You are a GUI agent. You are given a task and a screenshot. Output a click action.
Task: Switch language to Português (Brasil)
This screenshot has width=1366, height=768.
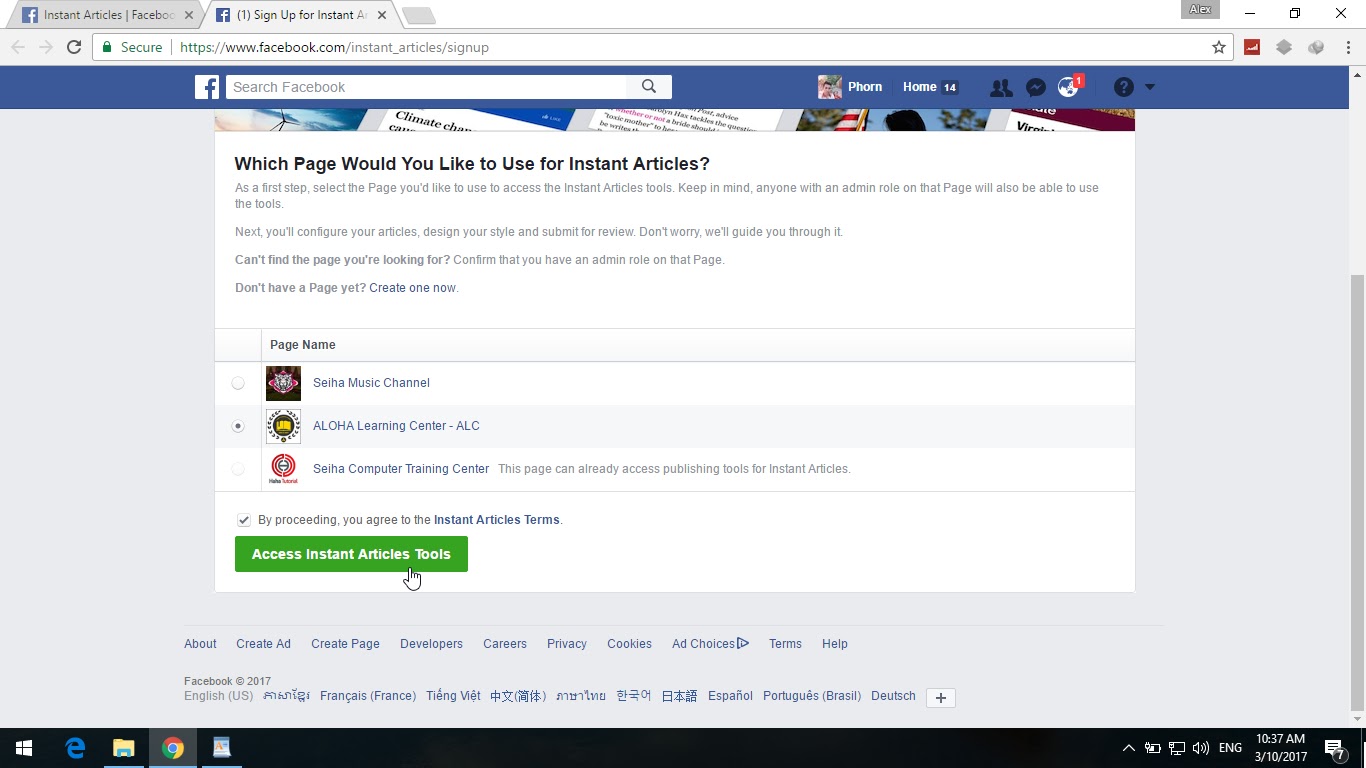pyautogui.click(x=812, y=696)
